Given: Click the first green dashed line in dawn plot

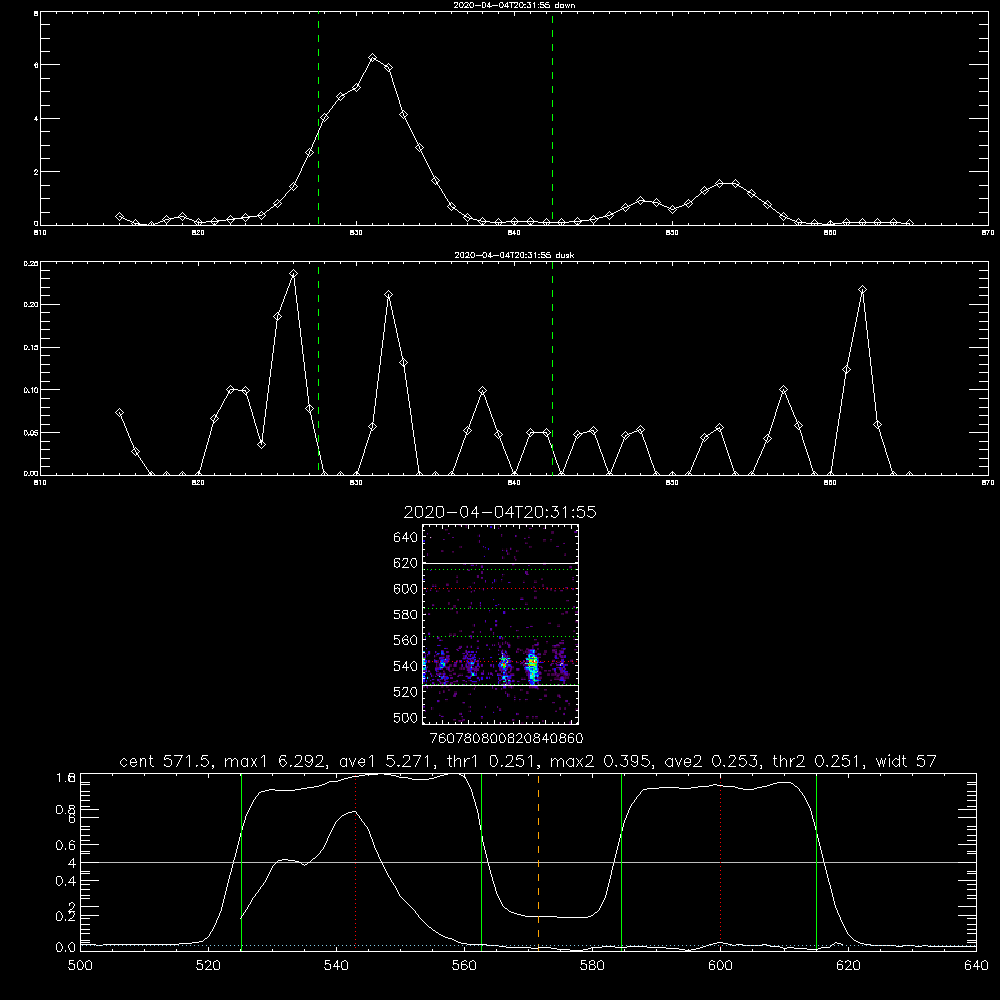Looking at the screenshot, I should pos(318,119).
